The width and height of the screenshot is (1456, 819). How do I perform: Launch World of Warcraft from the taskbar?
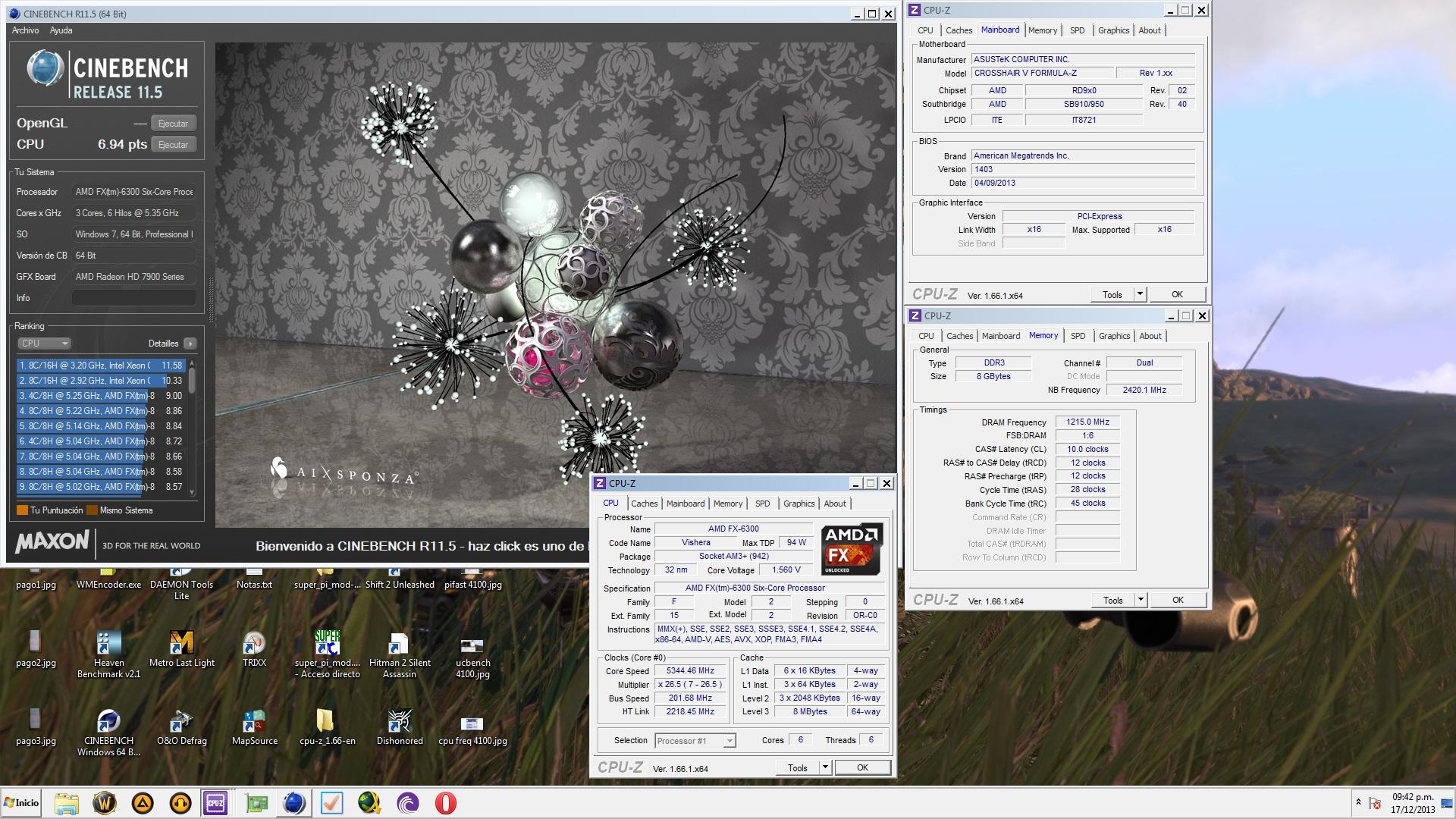(105, 803)
